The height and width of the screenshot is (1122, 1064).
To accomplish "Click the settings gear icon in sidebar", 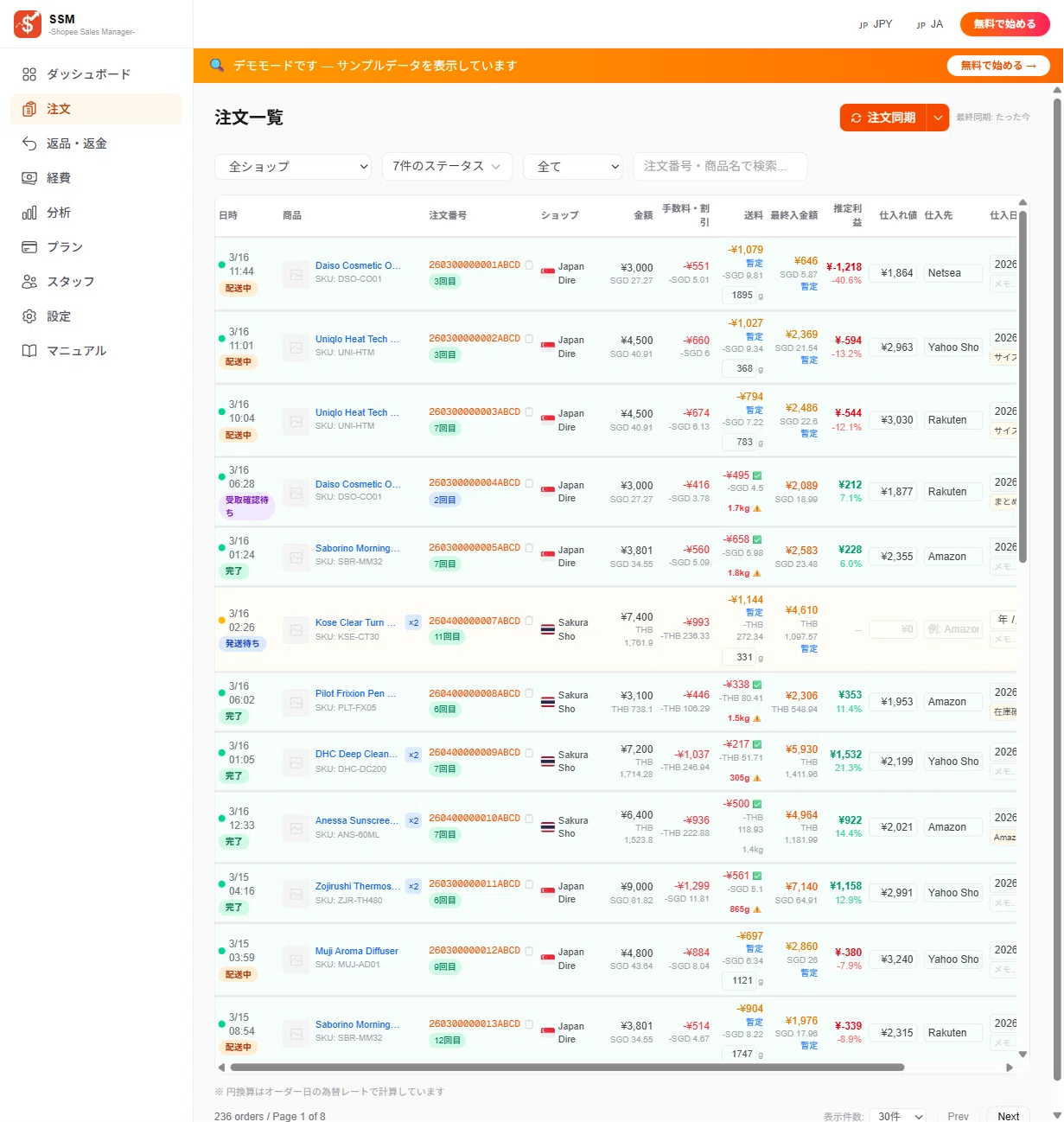I will pyautogui.click(x=29, y=316).
